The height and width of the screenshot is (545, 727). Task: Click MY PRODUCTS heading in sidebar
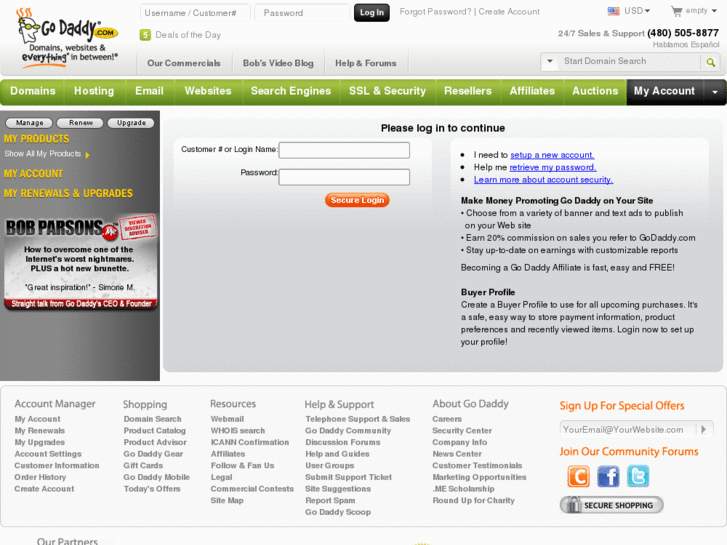click(36, 139)
